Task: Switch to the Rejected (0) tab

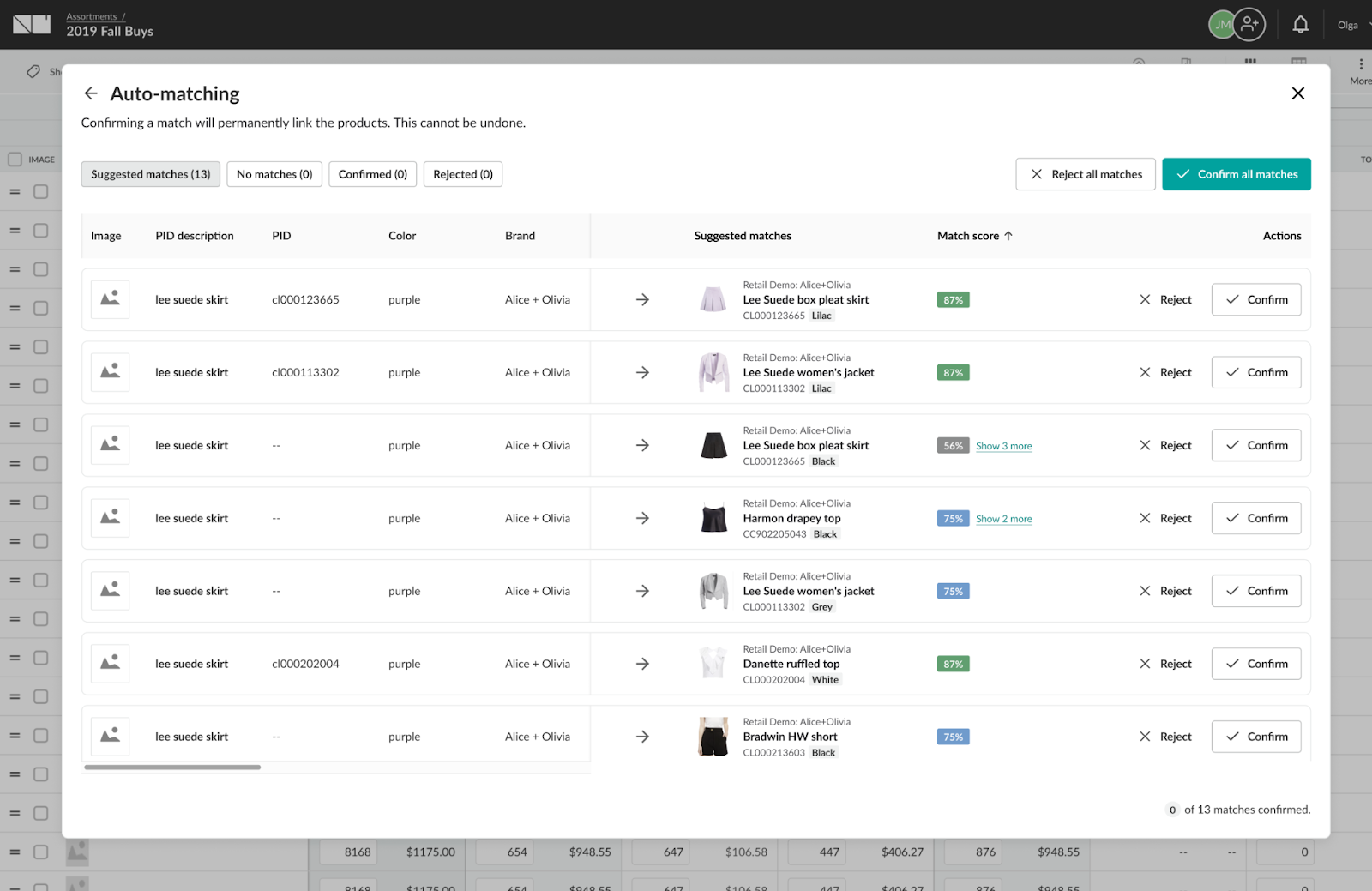Action: click(462, 174)
